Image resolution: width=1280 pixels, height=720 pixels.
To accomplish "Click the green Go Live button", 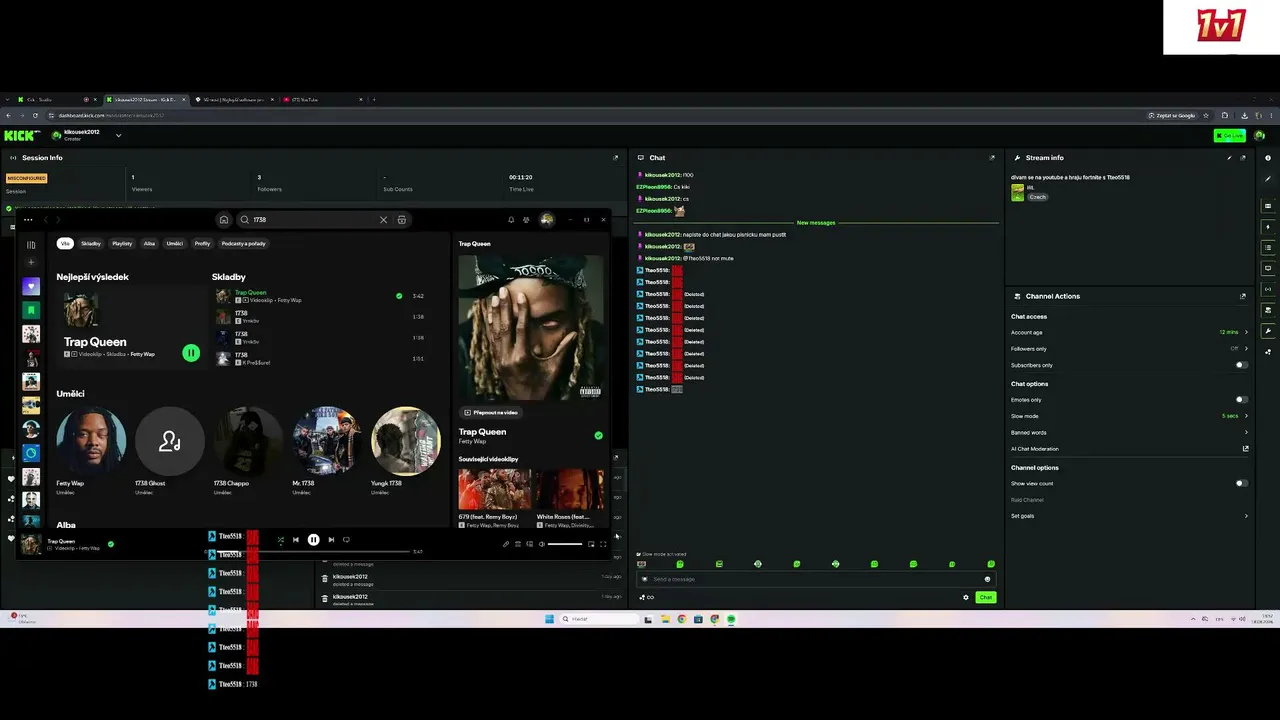I will (x=1229, y=135).
